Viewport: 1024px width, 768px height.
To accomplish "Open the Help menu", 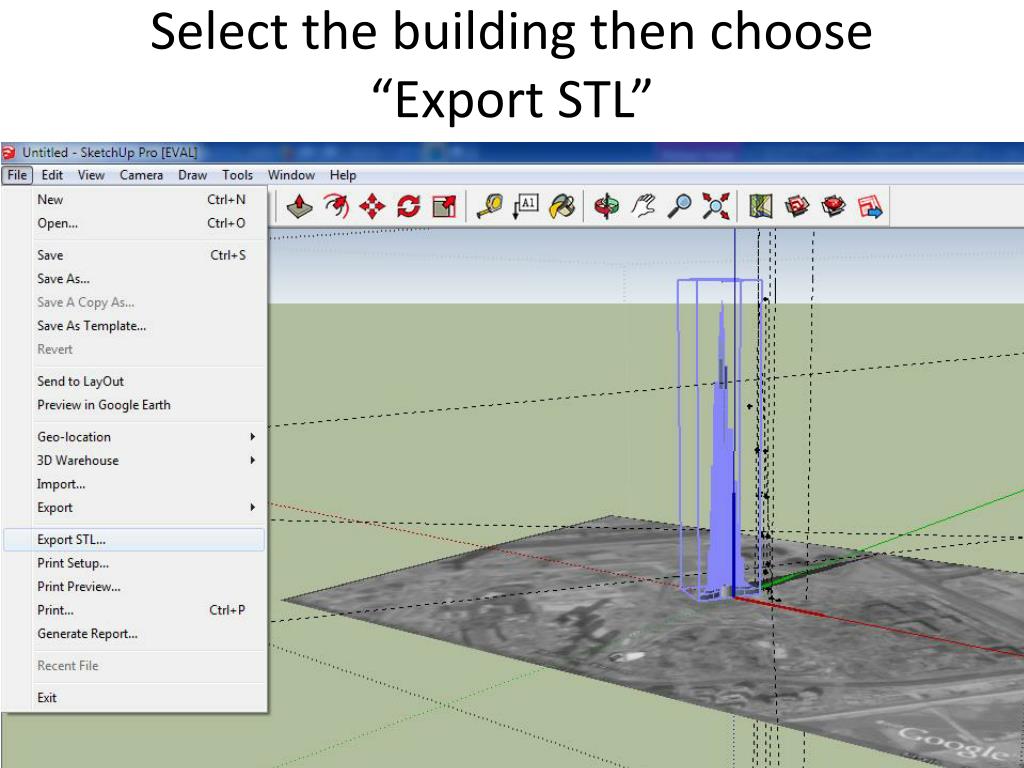I will [343, 175].
